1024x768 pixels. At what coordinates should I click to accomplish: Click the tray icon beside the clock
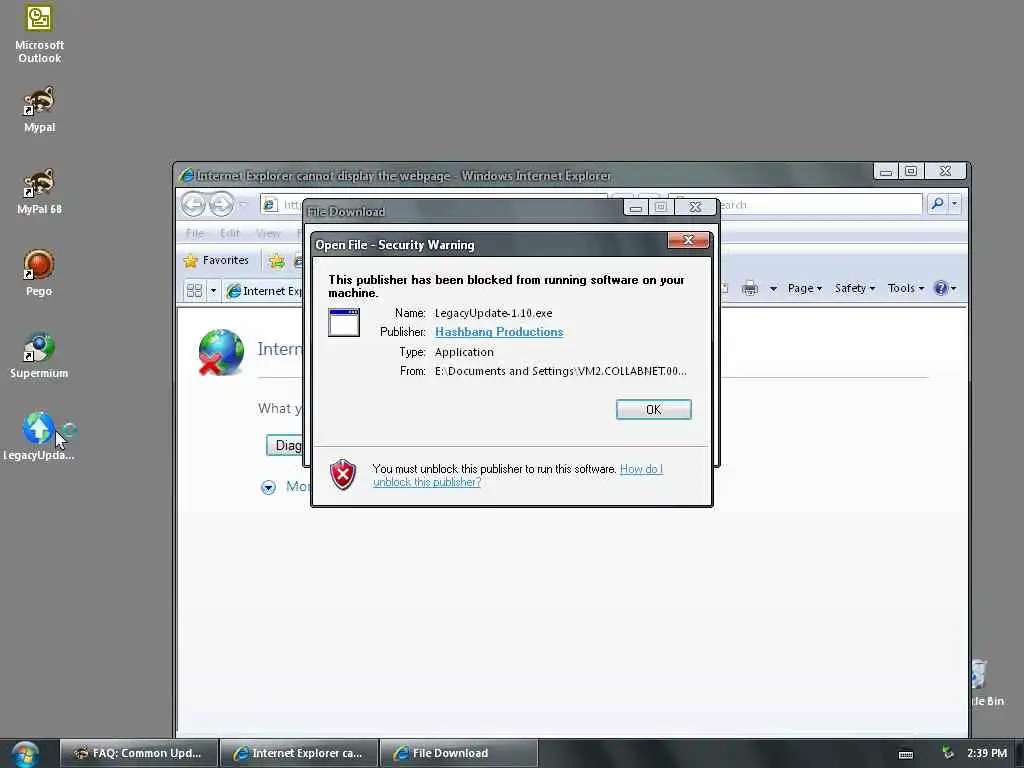(x=948, y=754)
